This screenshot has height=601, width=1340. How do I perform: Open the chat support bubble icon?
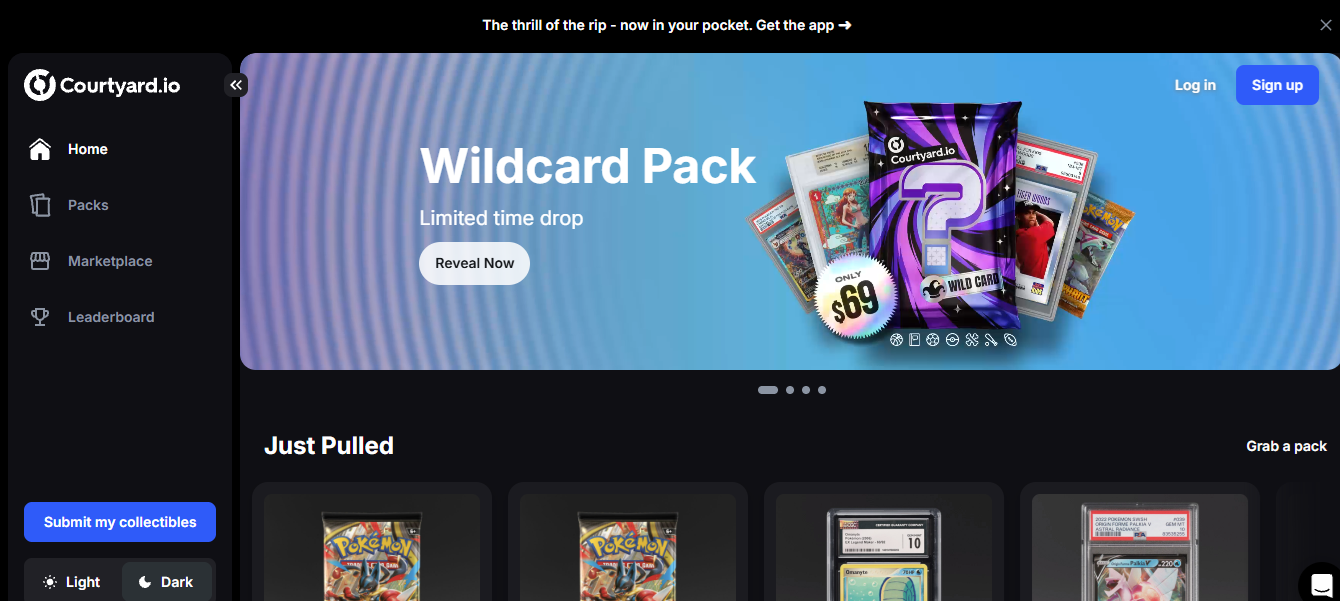tap(1319, 583)
